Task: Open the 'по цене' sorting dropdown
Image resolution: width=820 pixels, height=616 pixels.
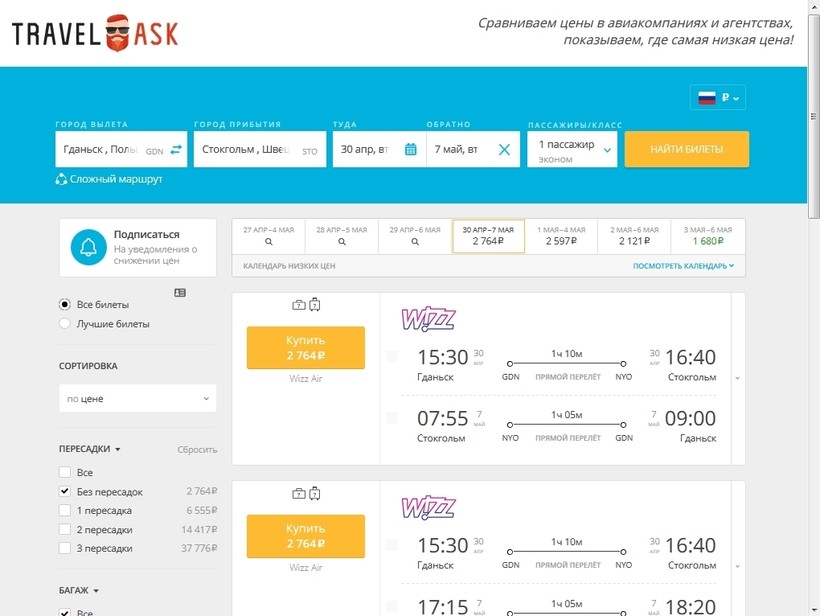Action: [x=137, y=399]
